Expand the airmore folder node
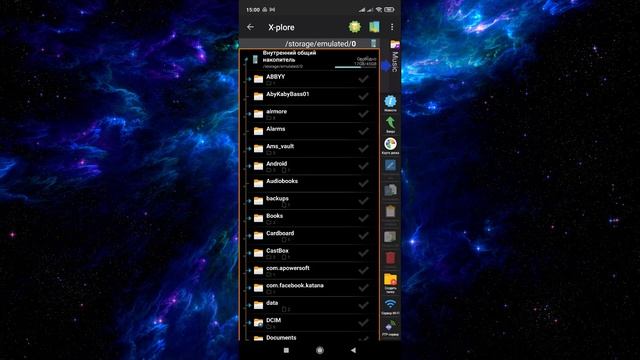The image size is (640, 360). (x=249, y=114)
